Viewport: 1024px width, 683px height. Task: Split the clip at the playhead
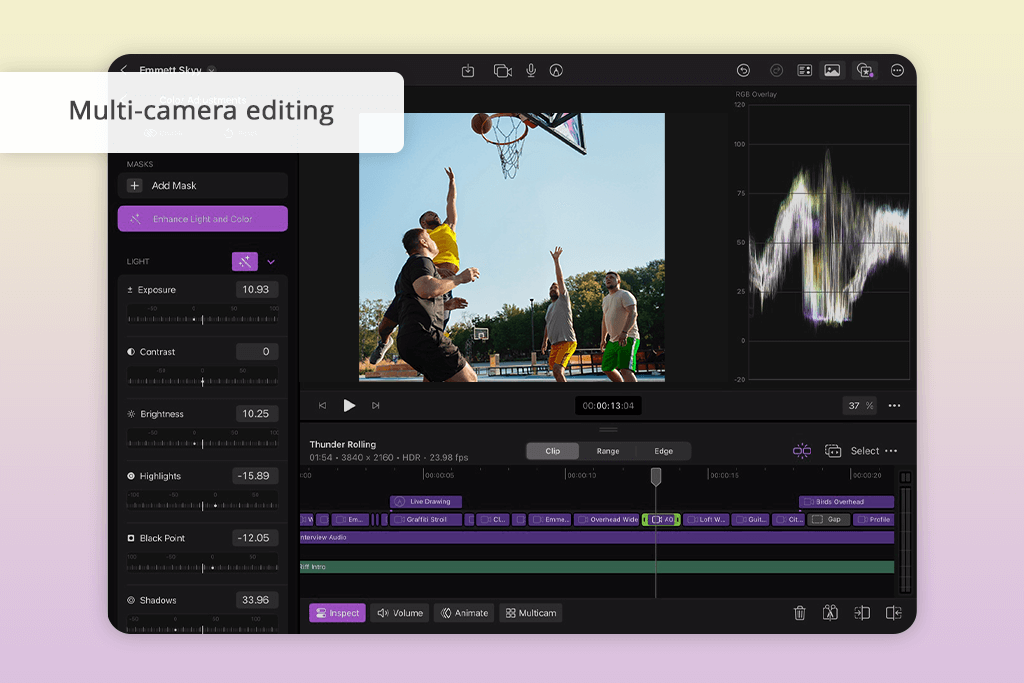click(830, 612)
